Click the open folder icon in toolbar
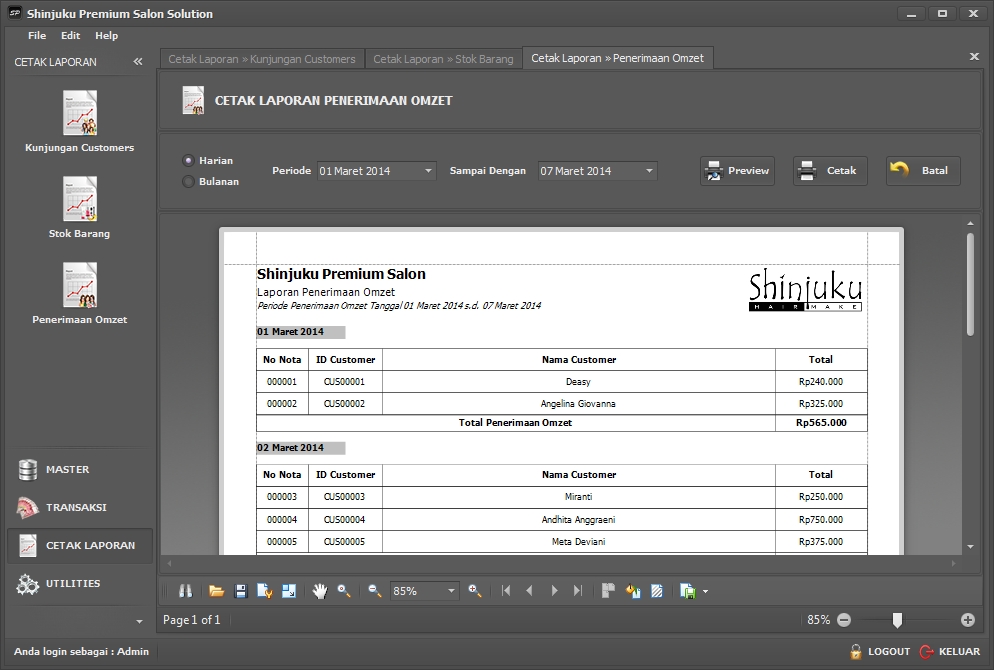The width and height of the screenshot is (994, 670). click(216, 591)
